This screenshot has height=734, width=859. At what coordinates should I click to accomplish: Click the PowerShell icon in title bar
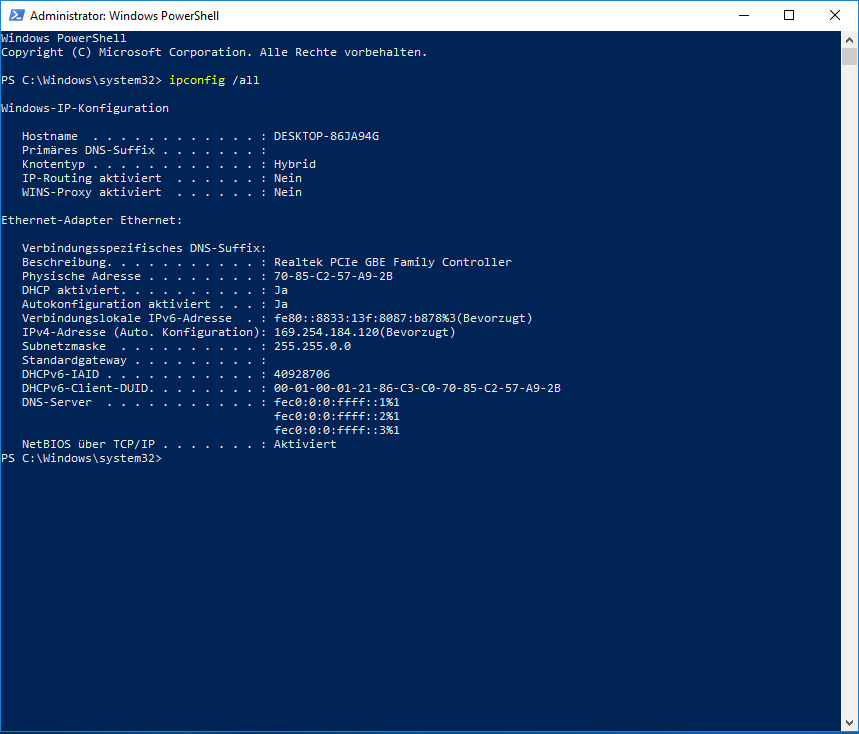pyautogui.click(x=16, y=15)
